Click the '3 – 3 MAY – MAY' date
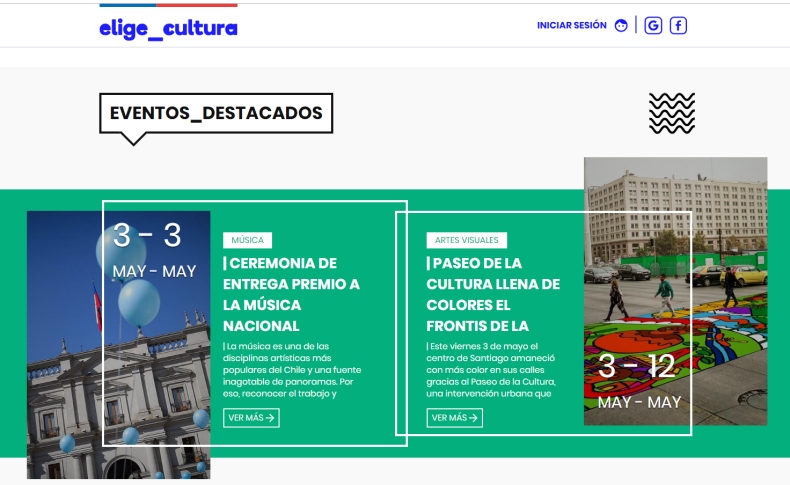 (154, 250)
